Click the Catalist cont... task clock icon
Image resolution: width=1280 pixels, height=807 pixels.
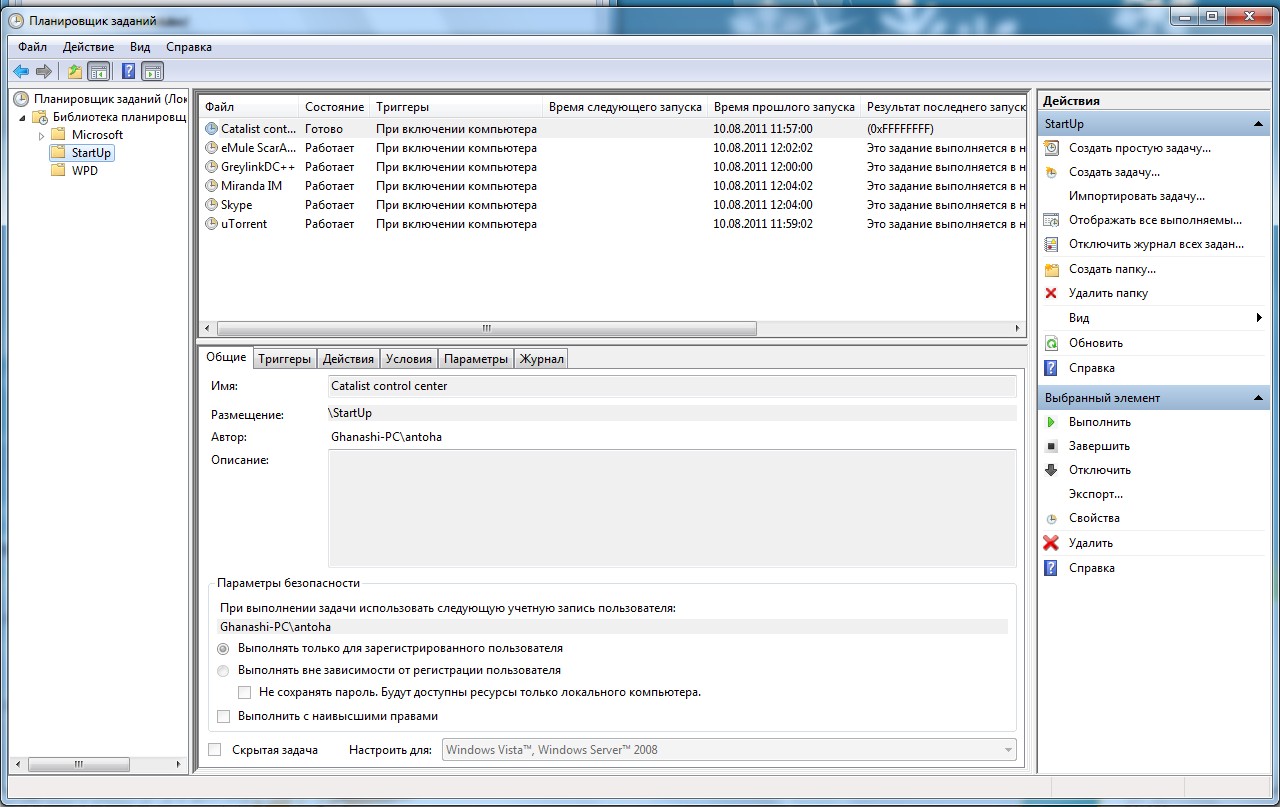tap(211, 129)
